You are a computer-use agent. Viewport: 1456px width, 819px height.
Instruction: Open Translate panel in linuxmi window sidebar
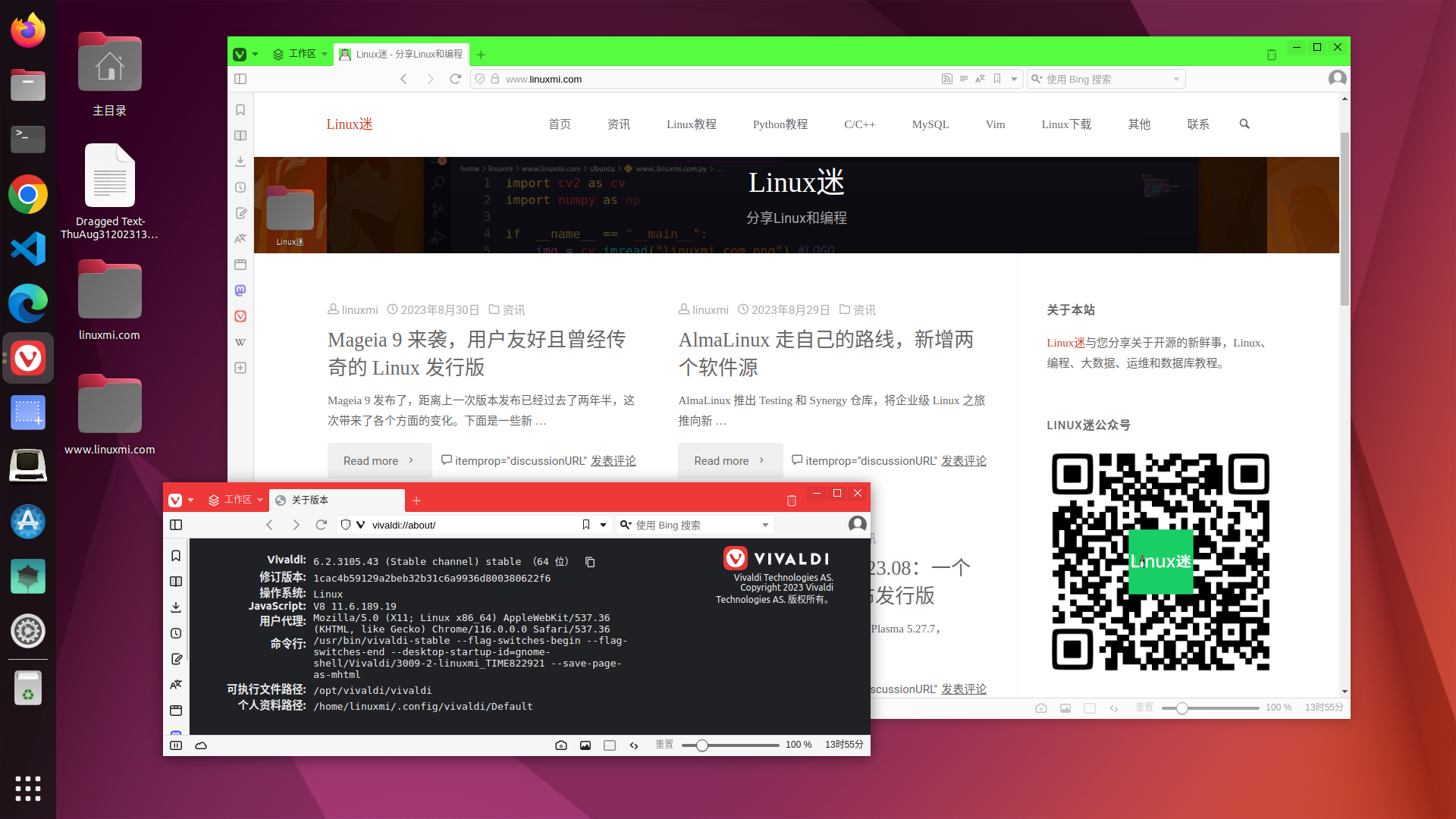[240, 239]
